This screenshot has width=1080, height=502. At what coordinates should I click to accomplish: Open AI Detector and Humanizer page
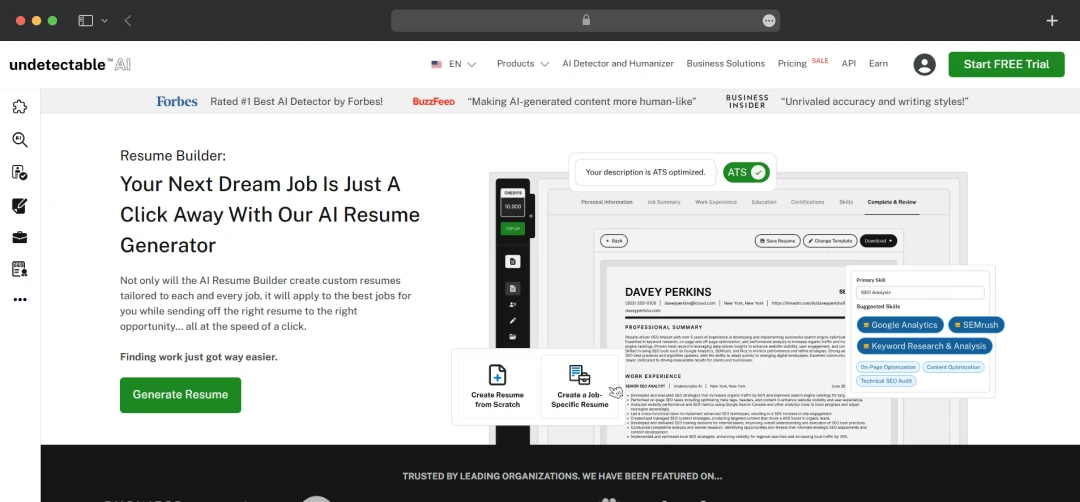618,63
